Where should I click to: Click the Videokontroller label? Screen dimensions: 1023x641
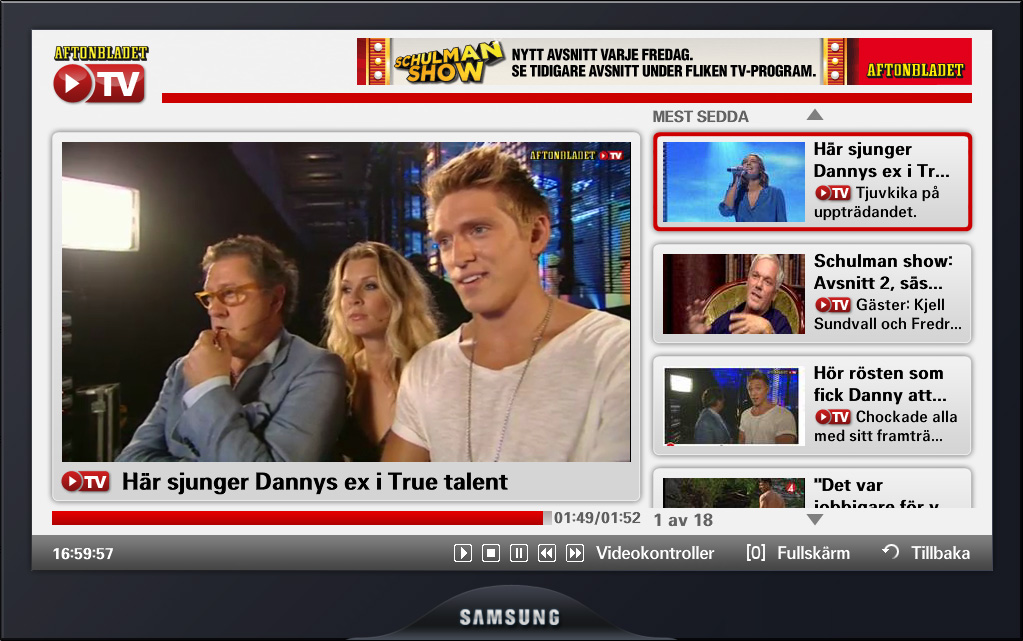coord(655,553)
